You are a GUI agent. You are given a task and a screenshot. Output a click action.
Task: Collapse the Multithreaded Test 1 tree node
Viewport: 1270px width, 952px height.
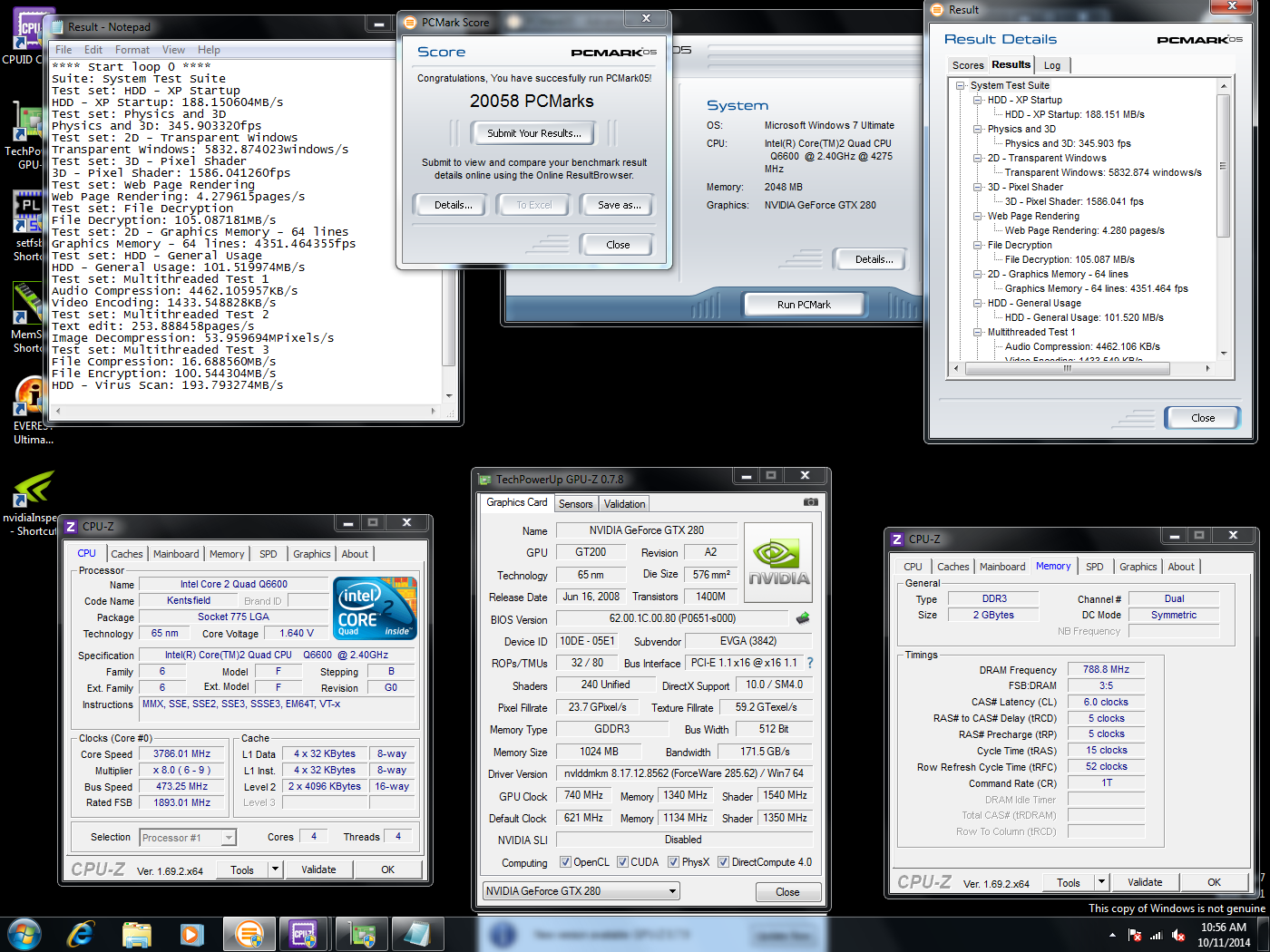coord(978,332)
